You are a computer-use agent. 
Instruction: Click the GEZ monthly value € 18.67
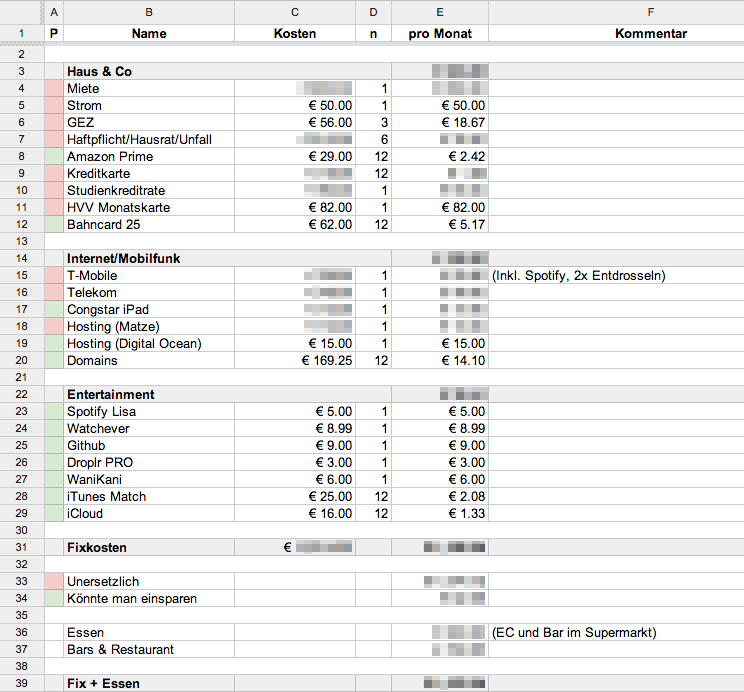click(440, 122)
